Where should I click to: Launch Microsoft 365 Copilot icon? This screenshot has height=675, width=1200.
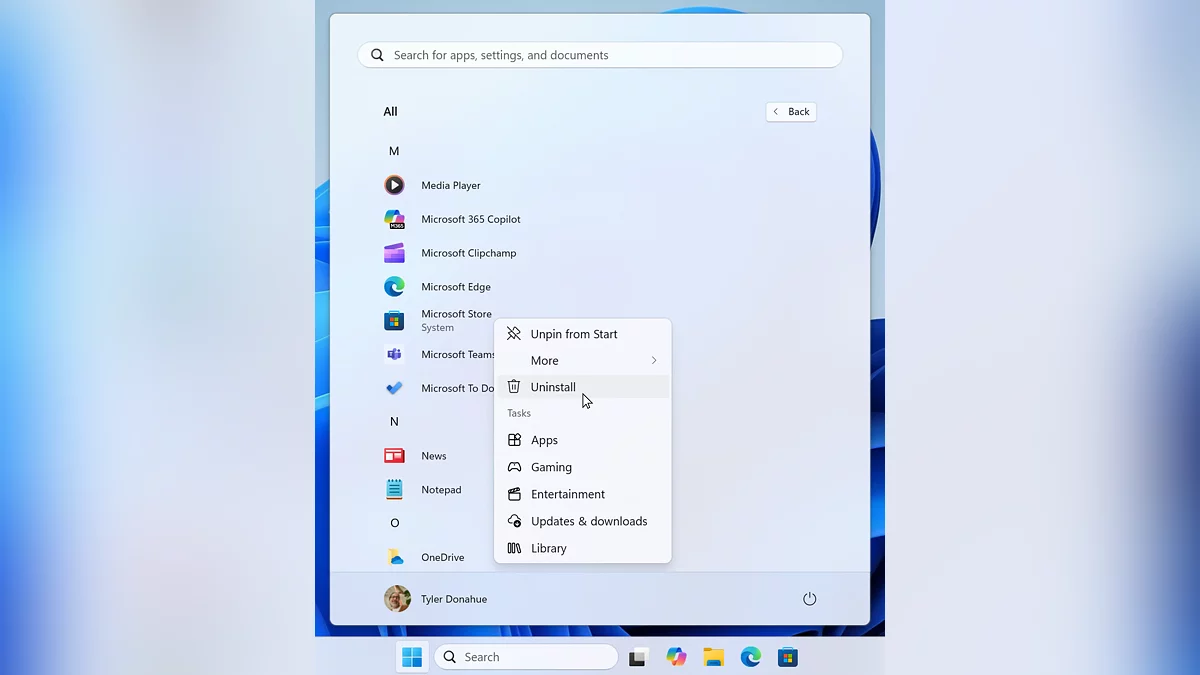(394, 219)
